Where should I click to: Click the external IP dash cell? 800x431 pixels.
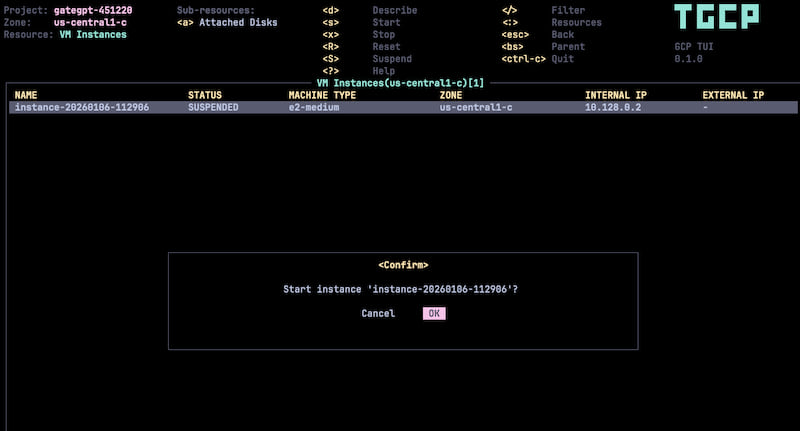tap(705, 107)
